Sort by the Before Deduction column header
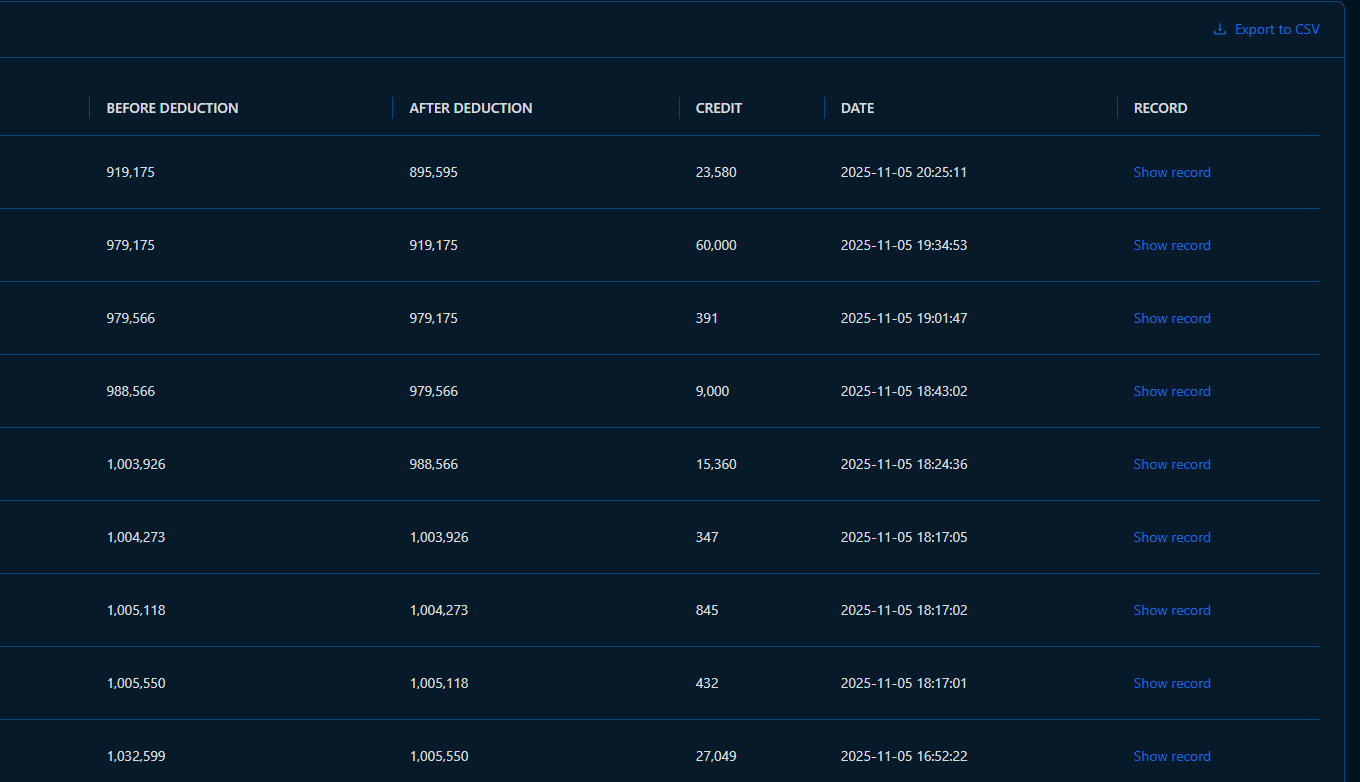Viewport: 1360px width, 782px height. pos(172,108)
